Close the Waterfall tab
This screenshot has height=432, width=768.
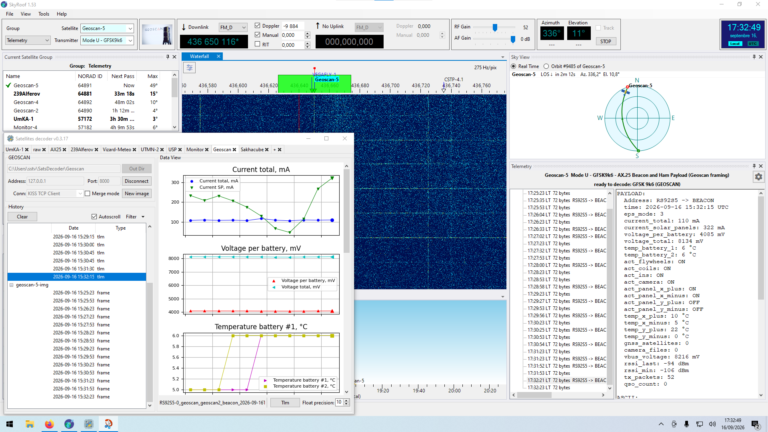(218, 56)
